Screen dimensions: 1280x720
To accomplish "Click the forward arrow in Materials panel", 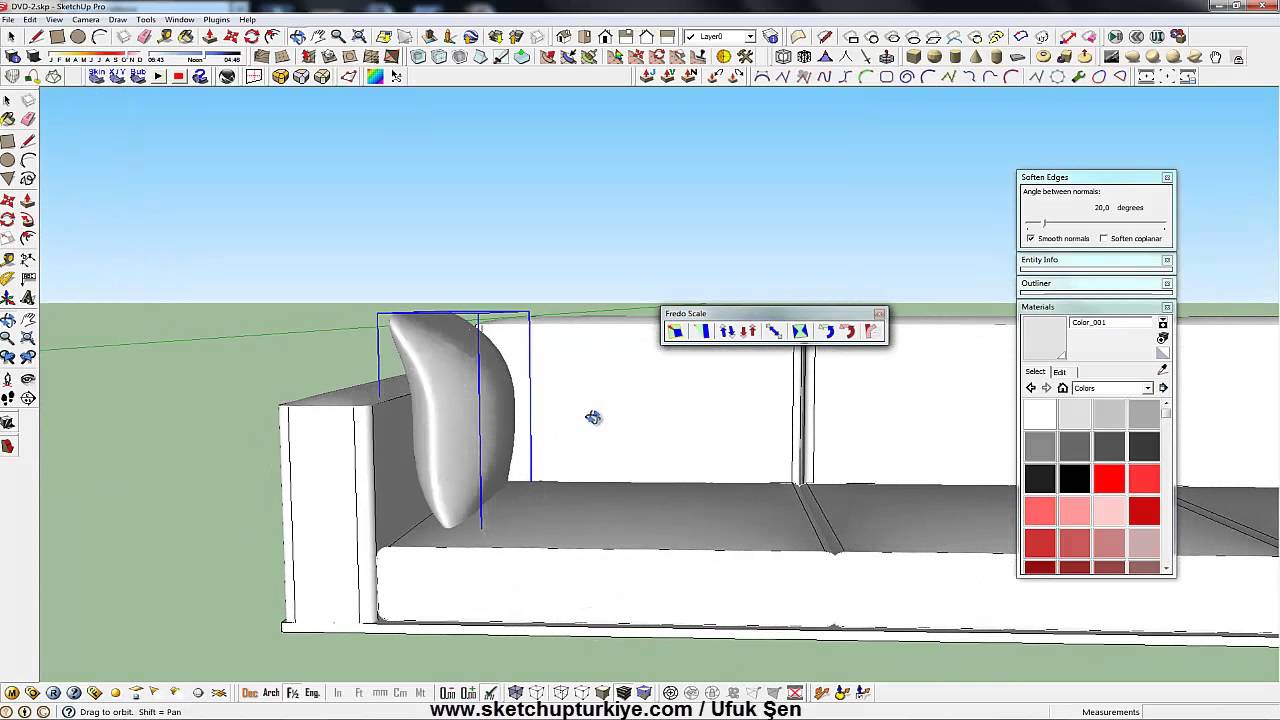I will pyautogui.click(x=1047, y=388).
